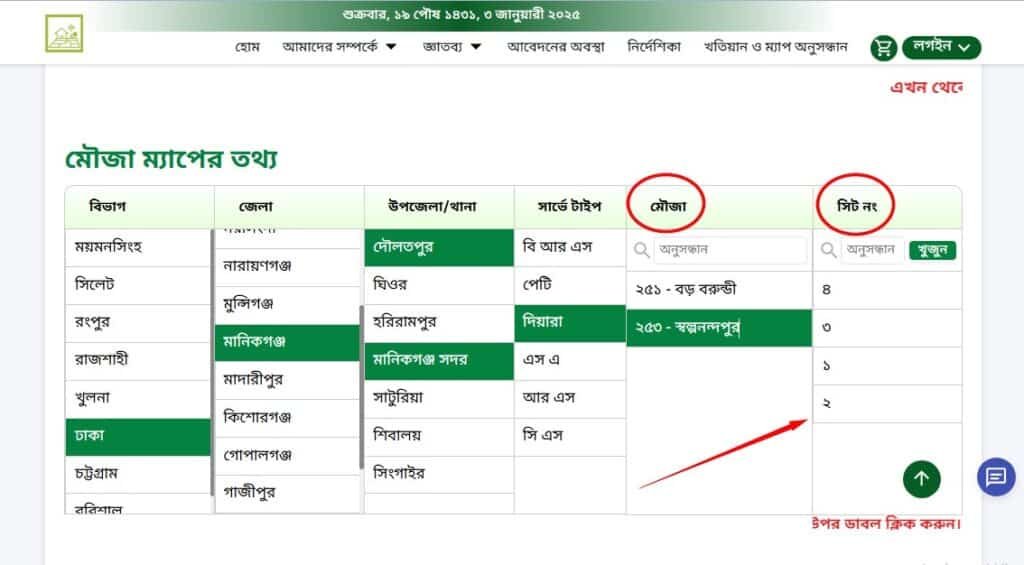Open খতিয়ান ও ম্যাপ অনুসন্ধান page
This screenshot has width=1024, height=565.
tap(775, 46)
